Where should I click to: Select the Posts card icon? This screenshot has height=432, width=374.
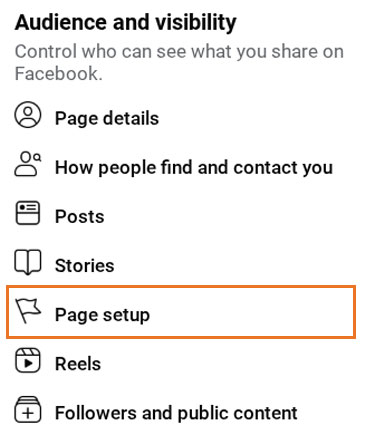[x=28, y=213]
